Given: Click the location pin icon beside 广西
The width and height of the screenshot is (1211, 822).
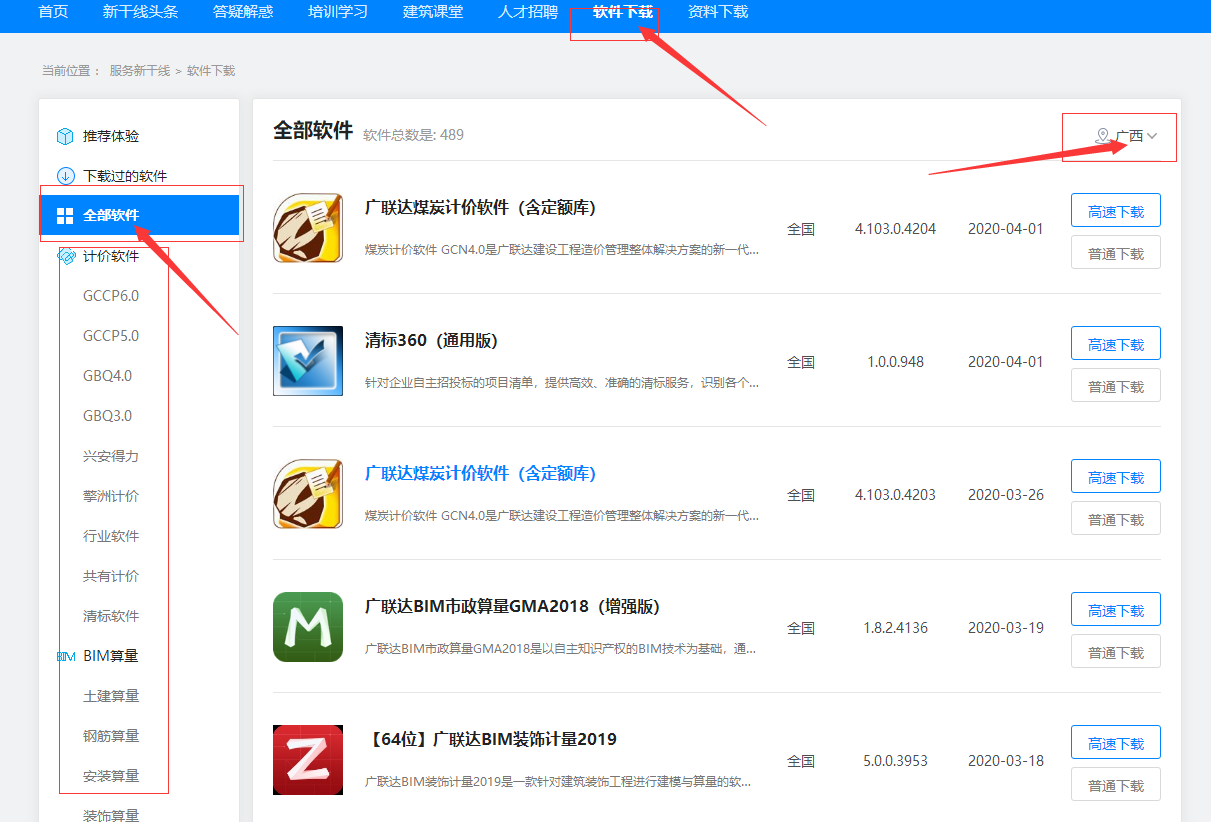Looking at the screenshot, I should [x=1102, y=136].
